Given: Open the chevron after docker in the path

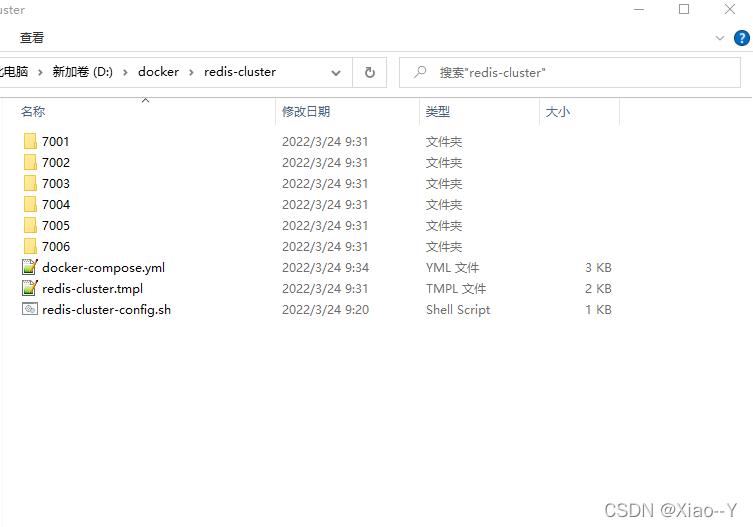Looking at the screenshot, I should [191, 72].
